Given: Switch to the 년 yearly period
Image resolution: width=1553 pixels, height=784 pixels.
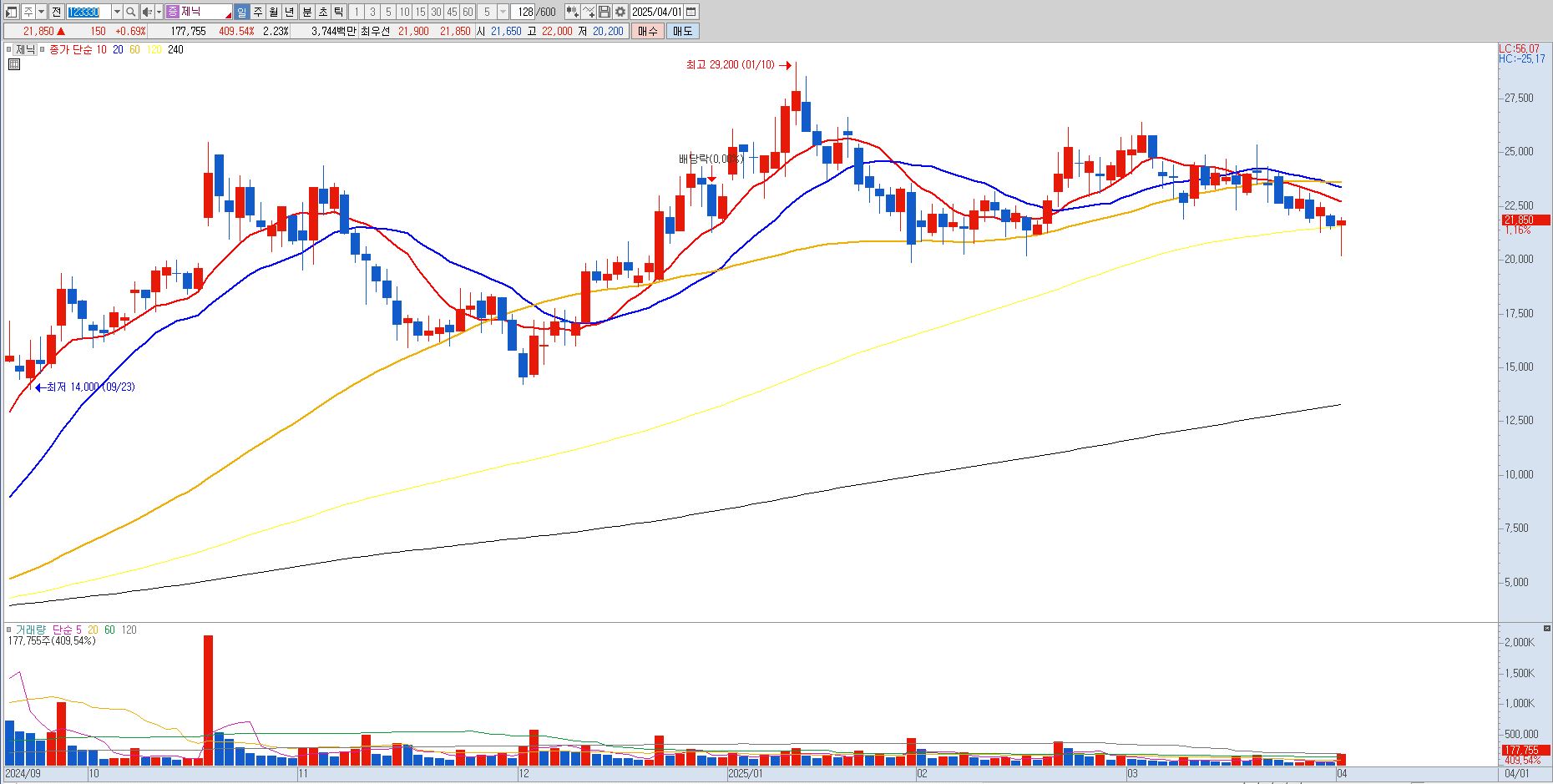Looking at the screenshot, I should click(x=289, y=12).
